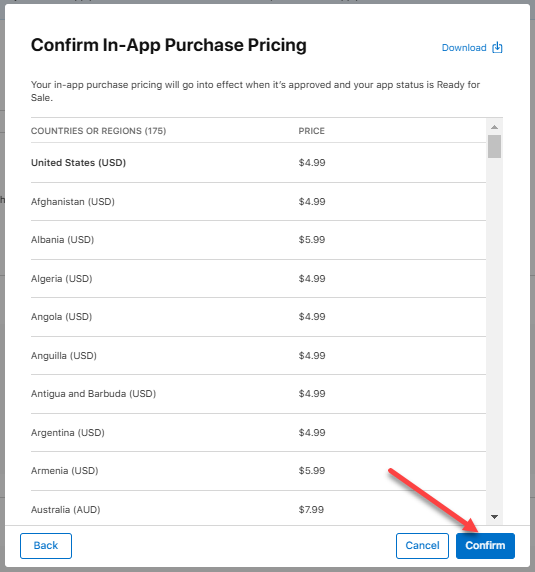Image resolution: width=535 pixels, height=572 pixels.
Task: Select the Australia (AUD) row
Action: click(x=258, y=509)
